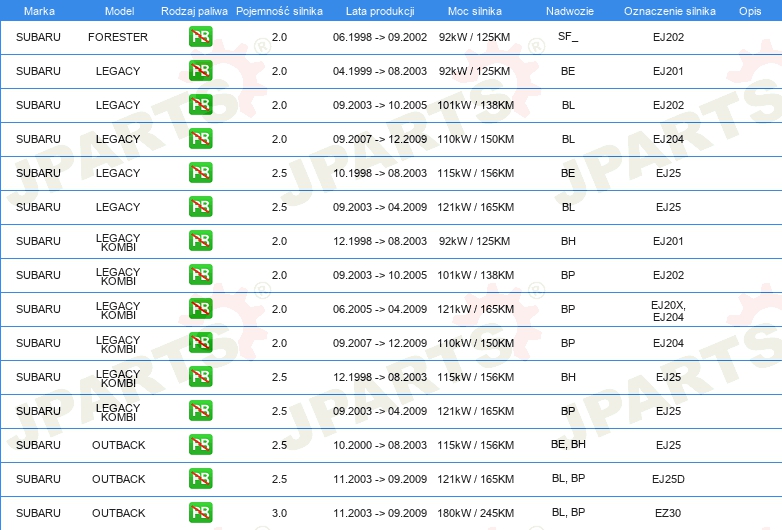Click 121kW / 165KM in the EJ25D row
The height and width of the screenshot is (530, 782).
coord(476,479)
